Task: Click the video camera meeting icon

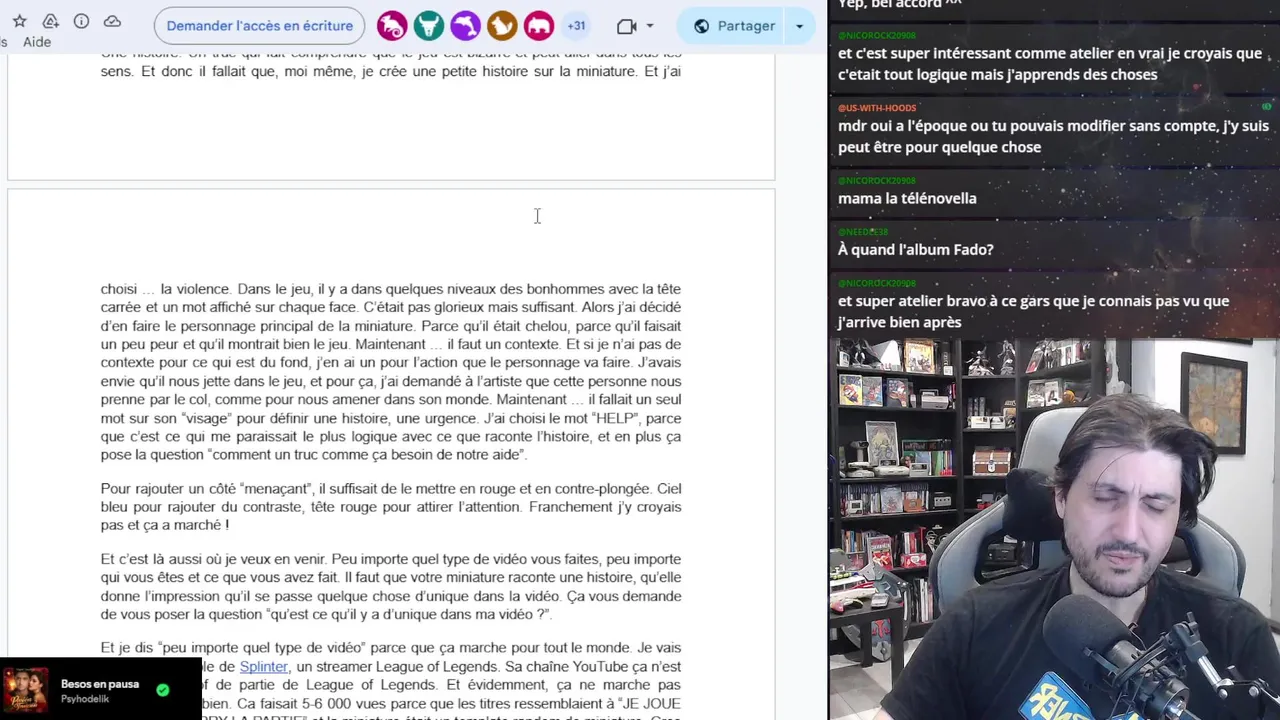Action: click(x=627, y=26)
